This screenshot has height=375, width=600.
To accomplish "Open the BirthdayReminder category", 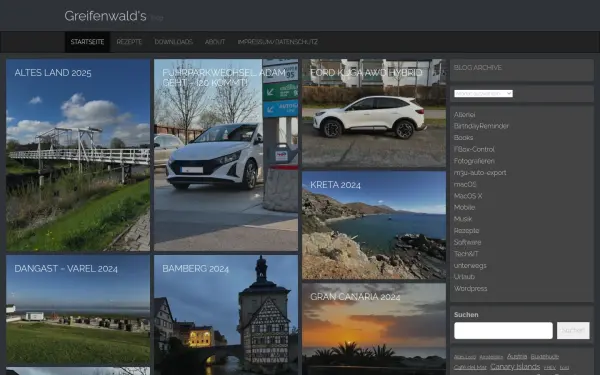I will (x=481, y=126).
